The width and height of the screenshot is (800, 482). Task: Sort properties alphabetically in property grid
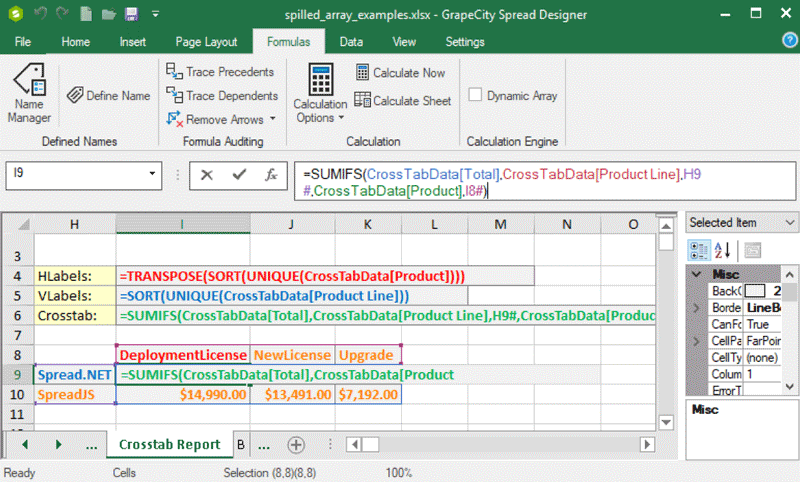[x=723, y=249]
